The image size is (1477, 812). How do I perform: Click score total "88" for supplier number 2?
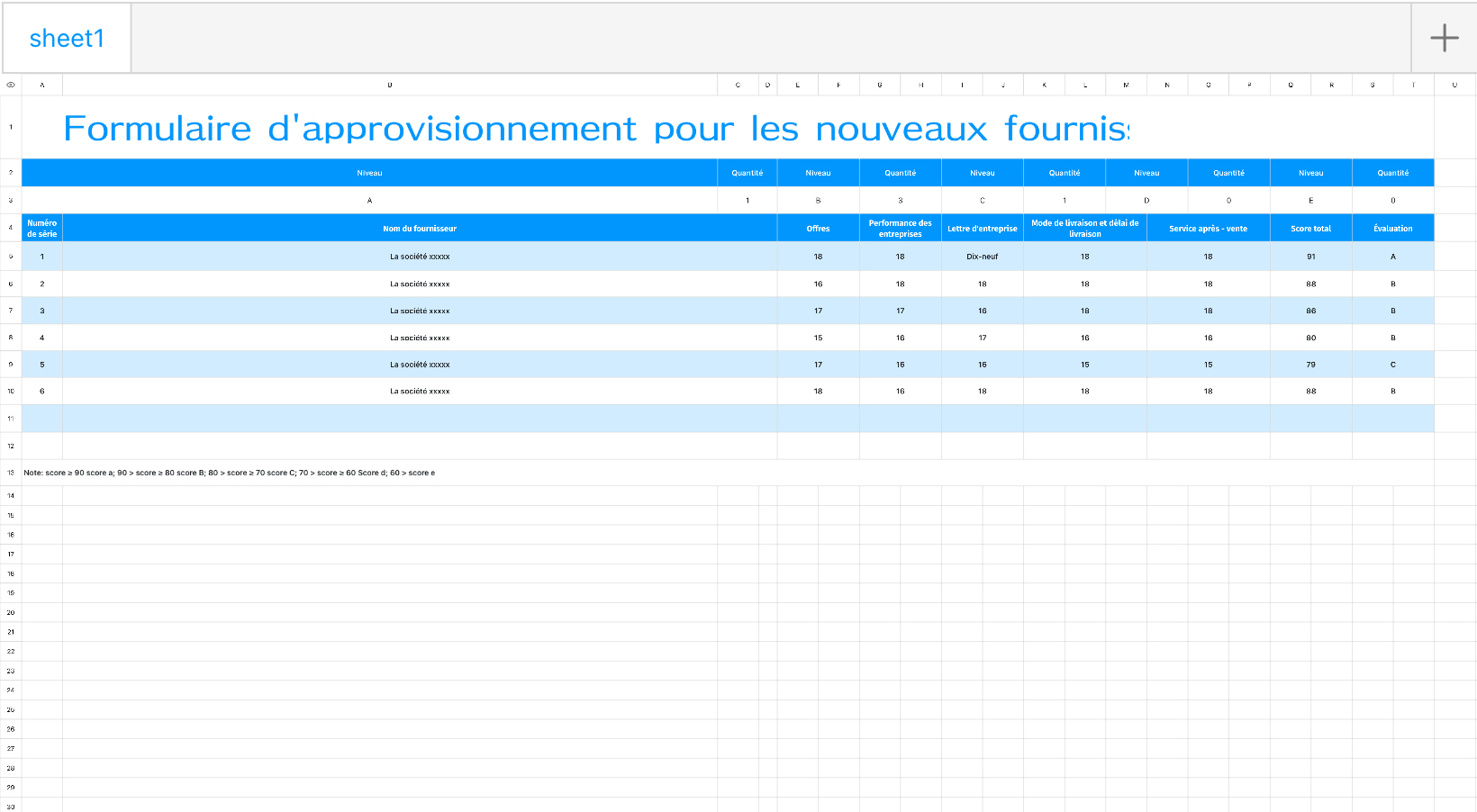tap(1310, 284)
